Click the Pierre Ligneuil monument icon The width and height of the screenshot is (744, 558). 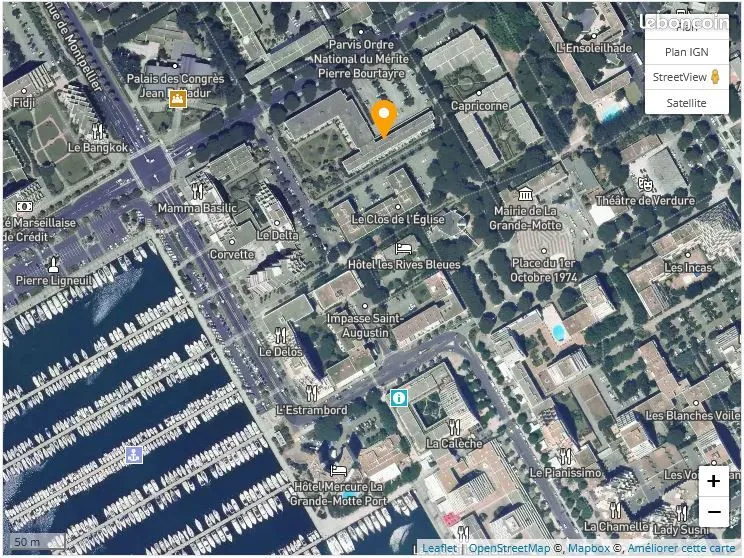coord(54,264)
